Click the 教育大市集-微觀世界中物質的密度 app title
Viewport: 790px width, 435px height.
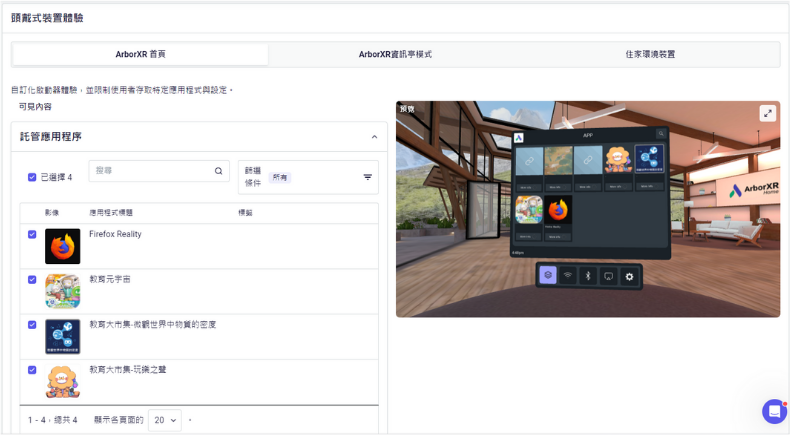click(x=152, y=325)
